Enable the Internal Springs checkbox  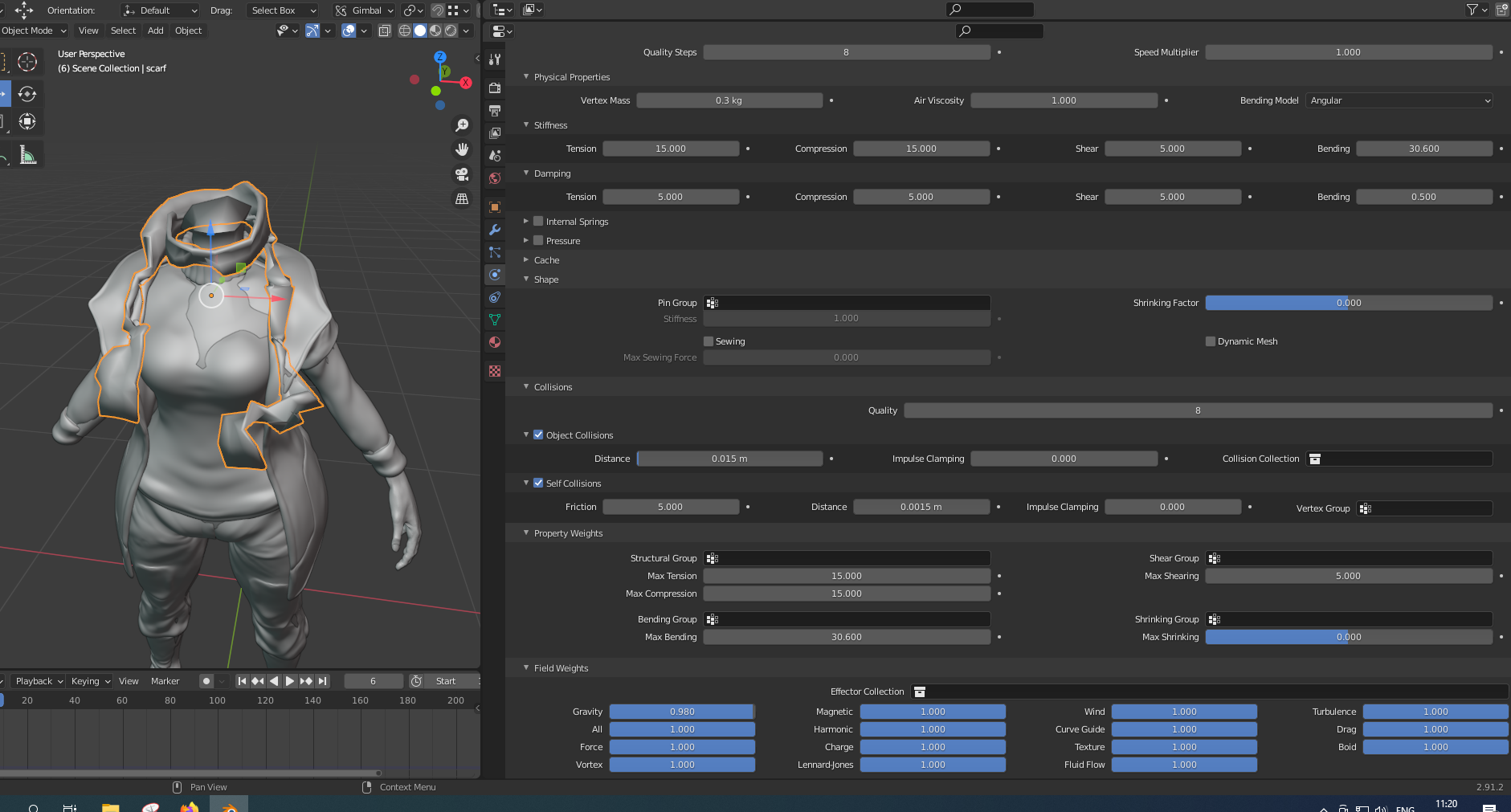click(538, 221)
